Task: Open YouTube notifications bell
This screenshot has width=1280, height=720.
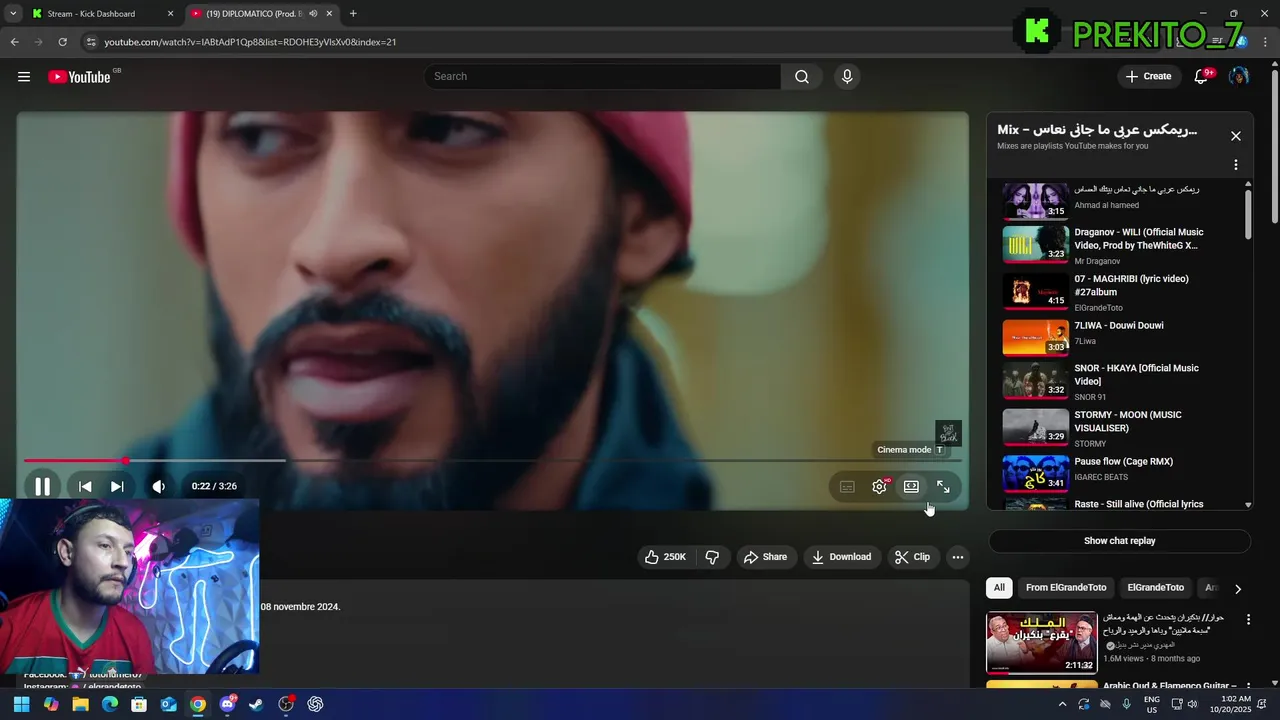Action: pos(1201,77)
